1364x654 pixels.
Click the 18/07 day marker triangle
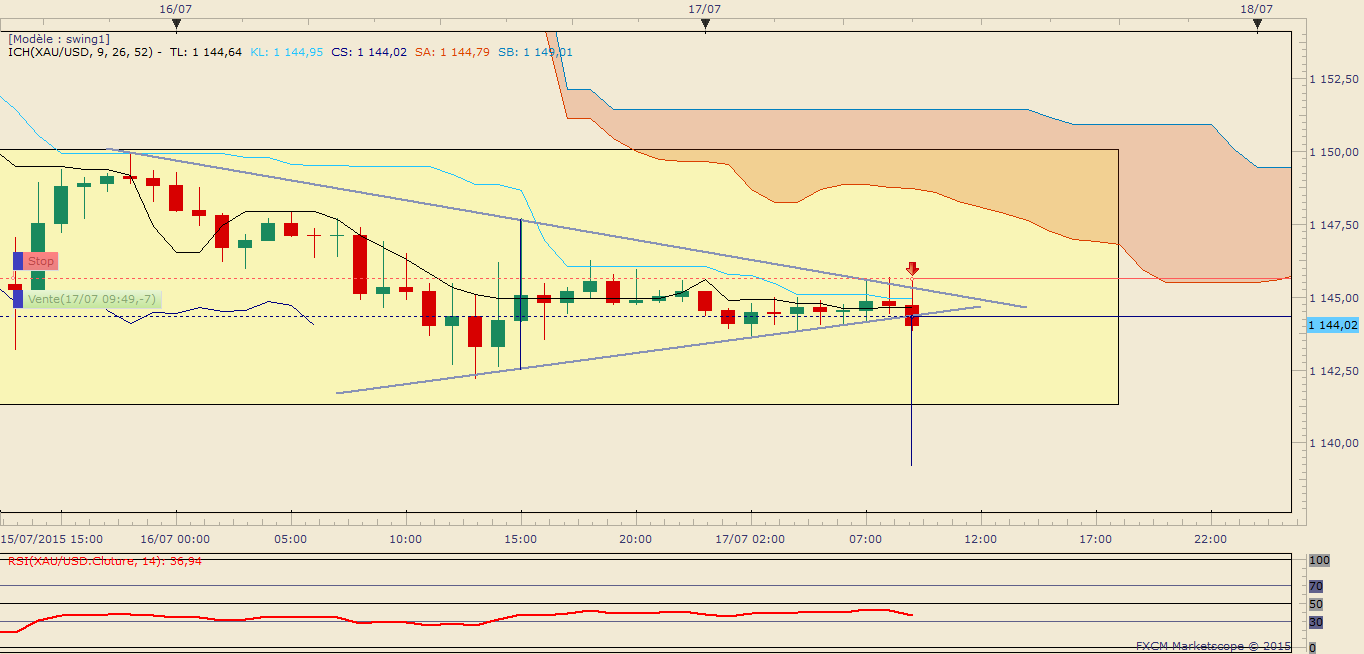1257,26
